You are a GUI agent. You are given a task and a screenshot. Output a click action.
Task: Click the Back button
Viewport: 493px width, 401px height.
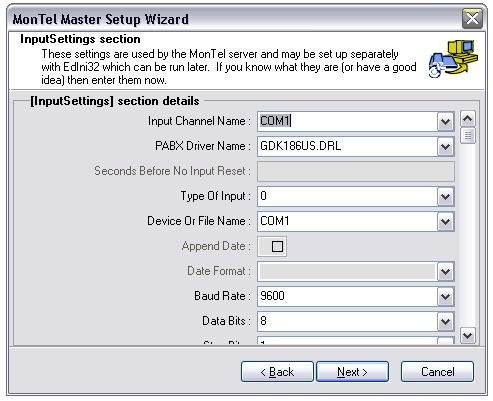coord(277,372)
